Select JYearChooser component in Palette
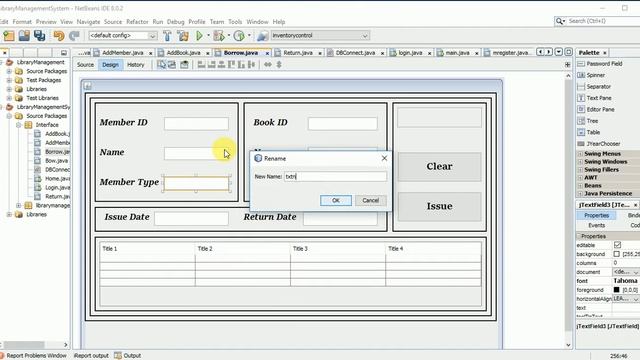The height and width of the screenshot is (360, 640). pyautogui.click(x=603, y=144)
